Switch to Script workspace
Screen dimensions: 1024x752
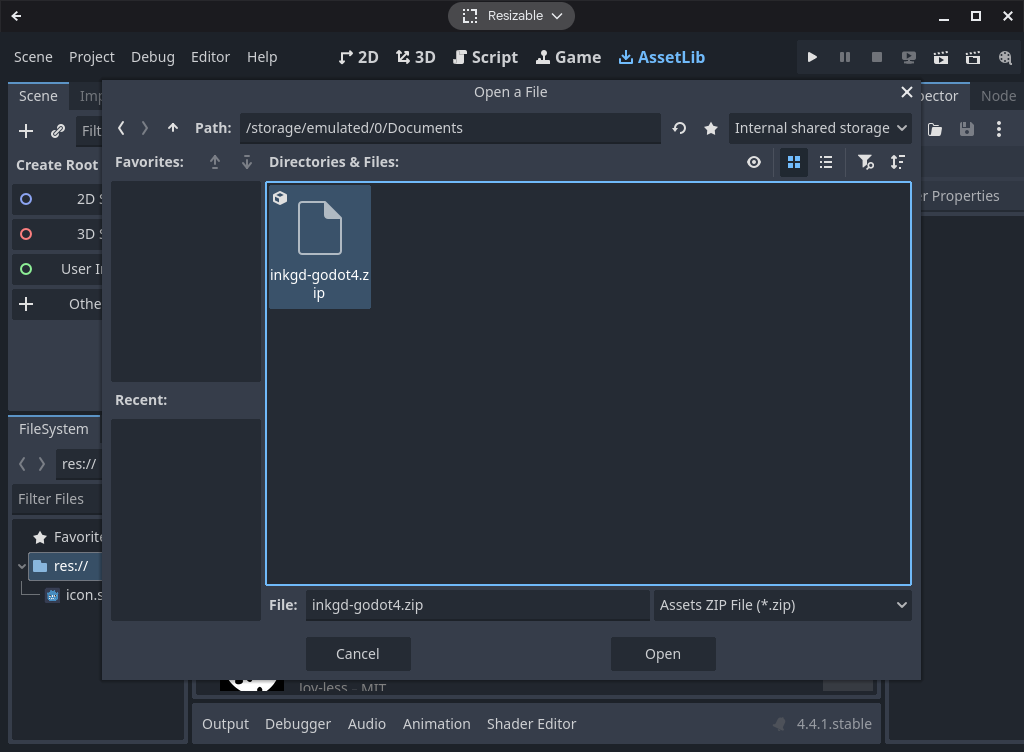[x=485, y=57]
